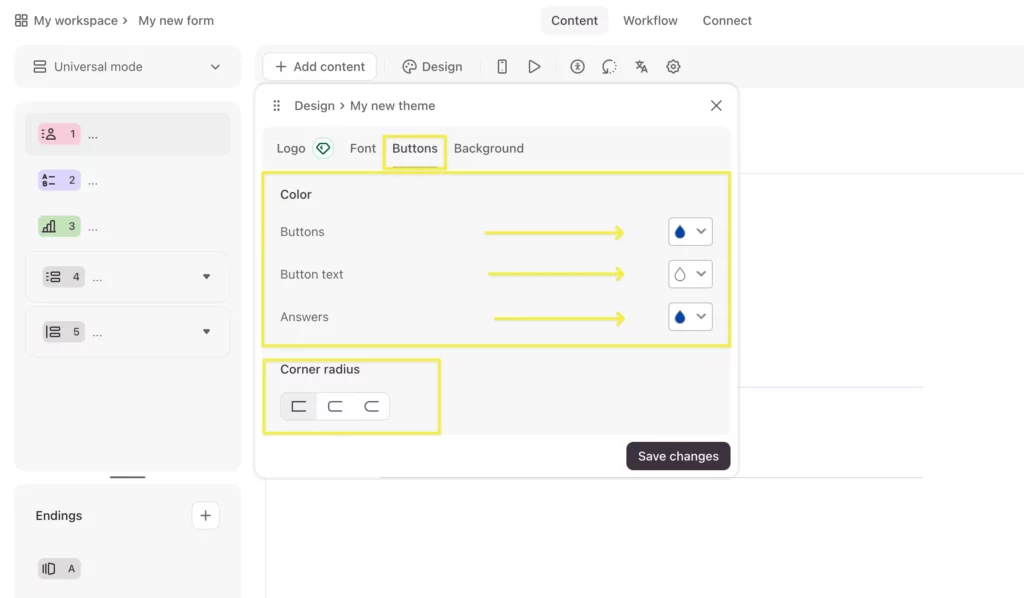Image resolution: width=1024 pixels, height=598 pixels.
Task: Go to My workspace breadcrumb
Action: pos(76,21)
